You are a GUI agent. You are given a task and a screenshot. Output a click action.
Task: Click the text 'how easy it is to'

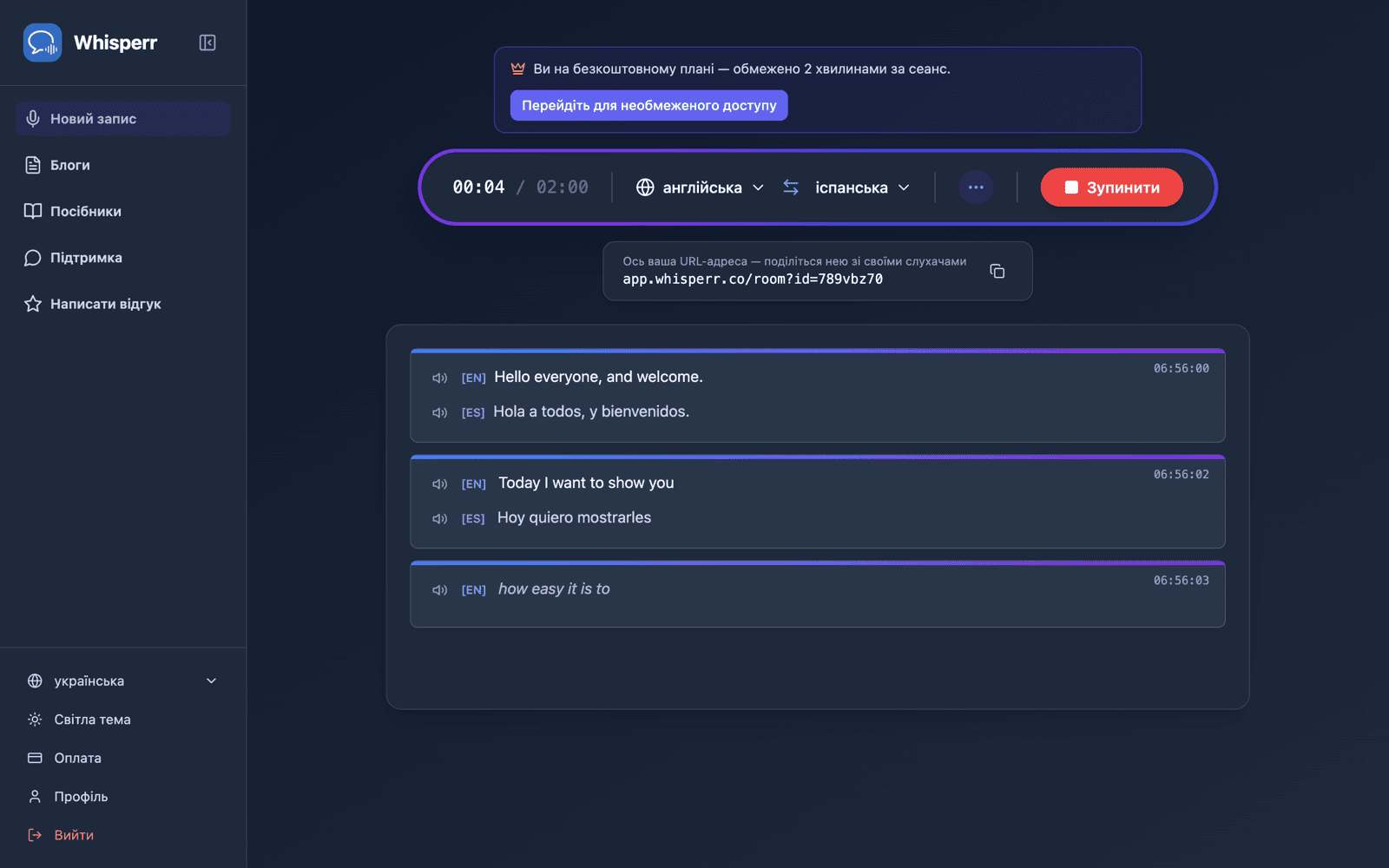554,589
